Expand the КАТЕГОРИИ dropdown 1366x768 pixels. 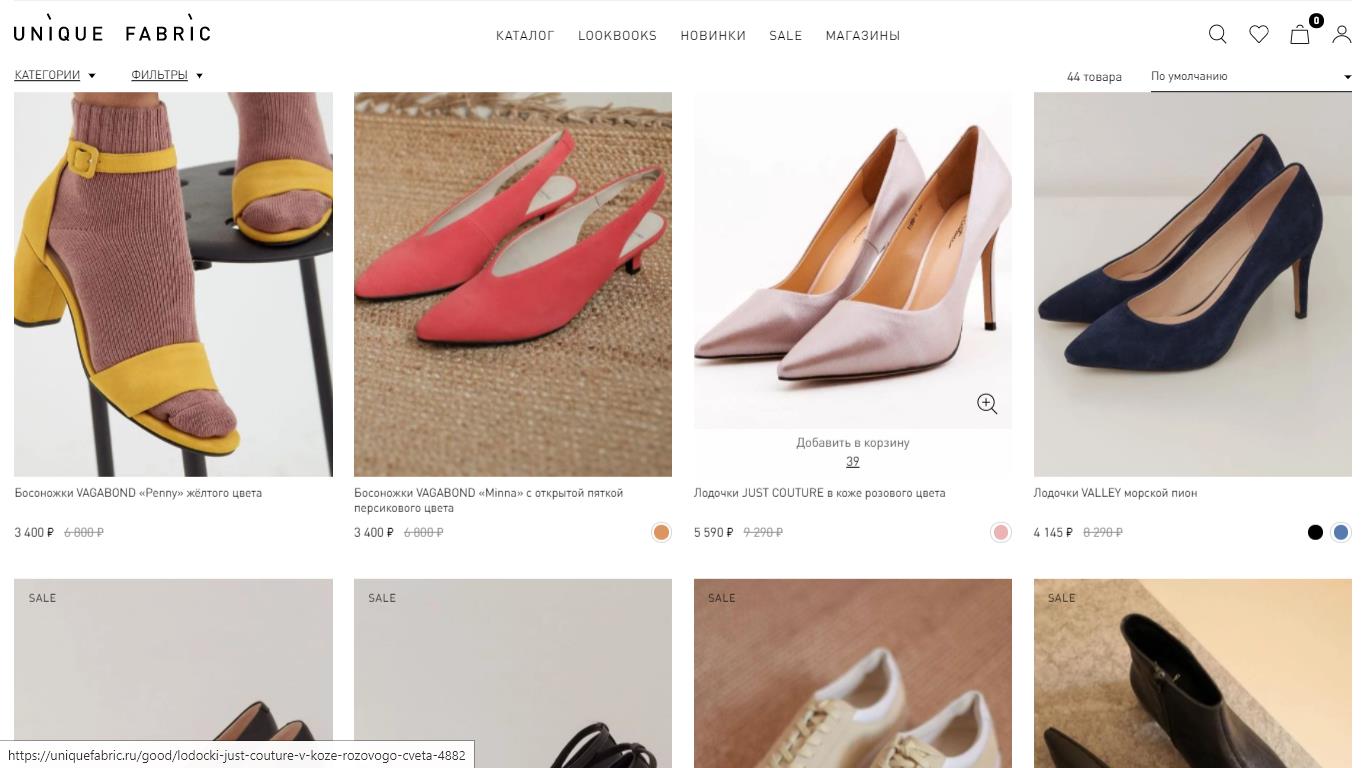point(55,75)
